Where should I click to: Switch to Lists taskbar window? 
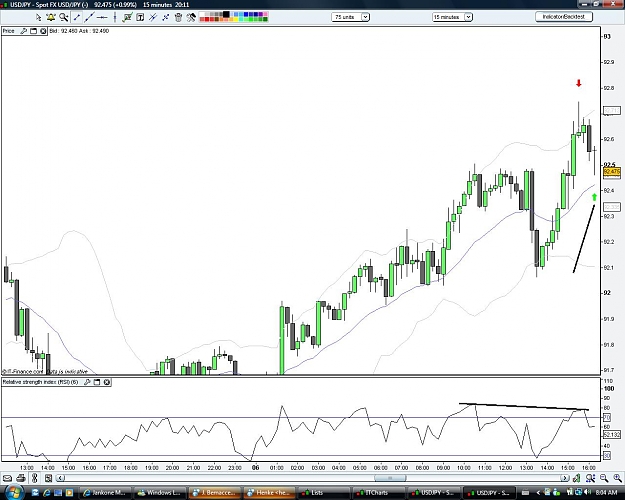[323, 493]
